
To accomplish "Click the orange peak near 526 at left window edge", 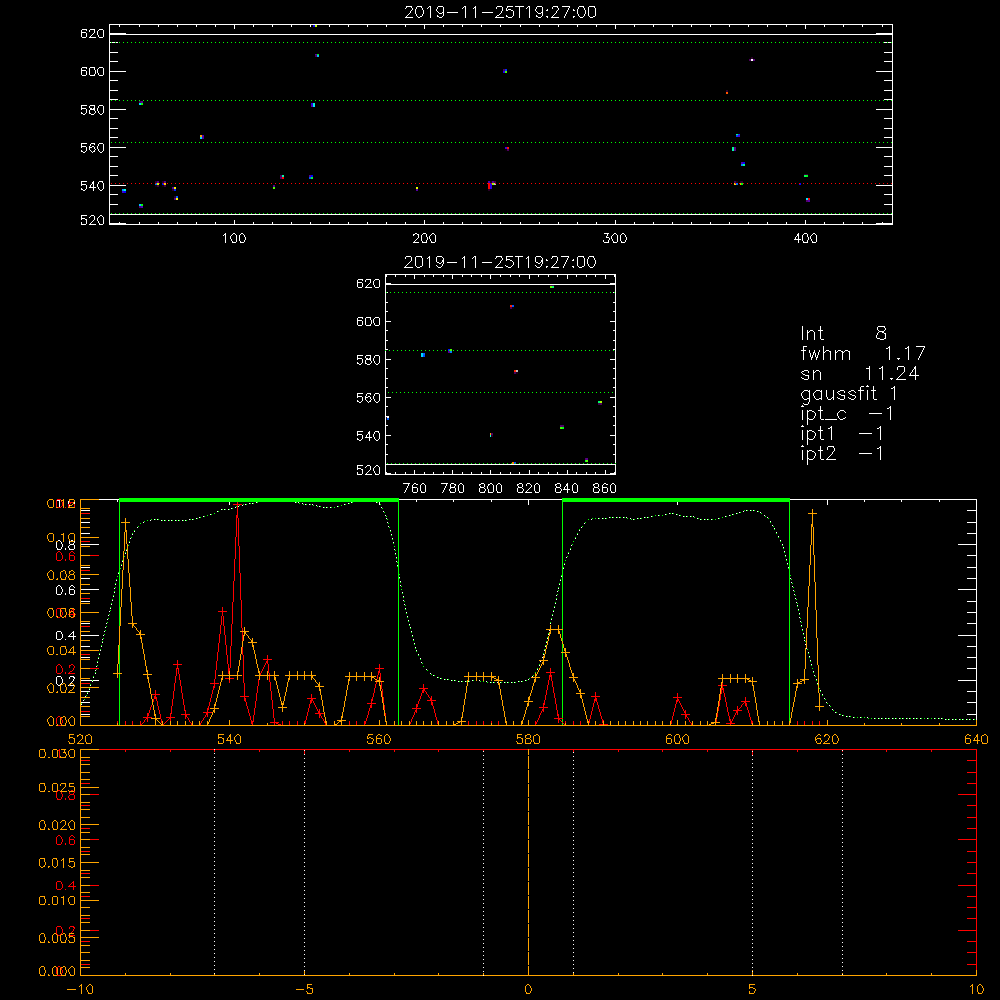I will click(x=126, y=522).
